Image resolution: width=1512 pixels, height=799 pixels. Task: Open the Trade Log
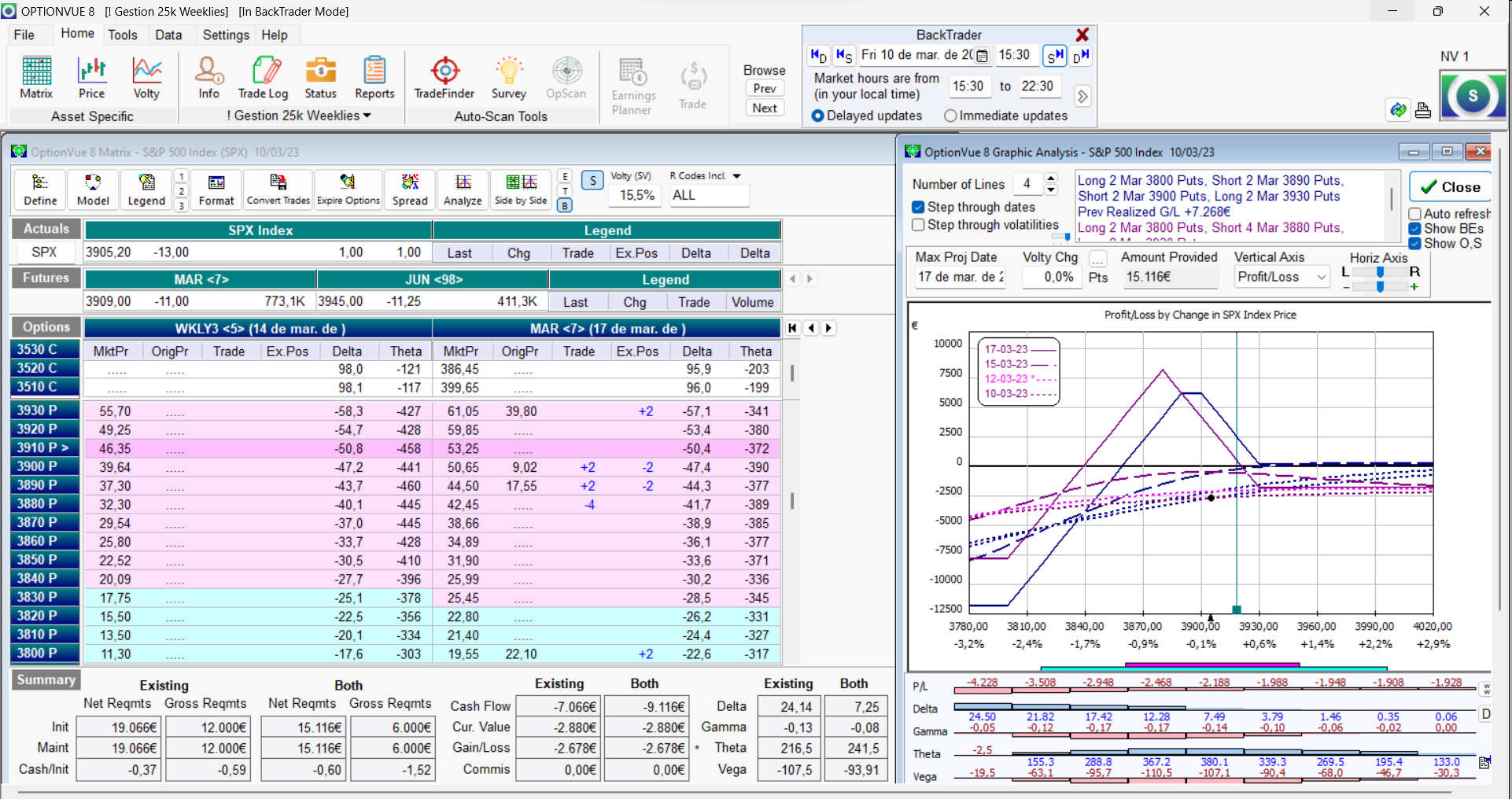pyautogui.click(x=264, y=78)
